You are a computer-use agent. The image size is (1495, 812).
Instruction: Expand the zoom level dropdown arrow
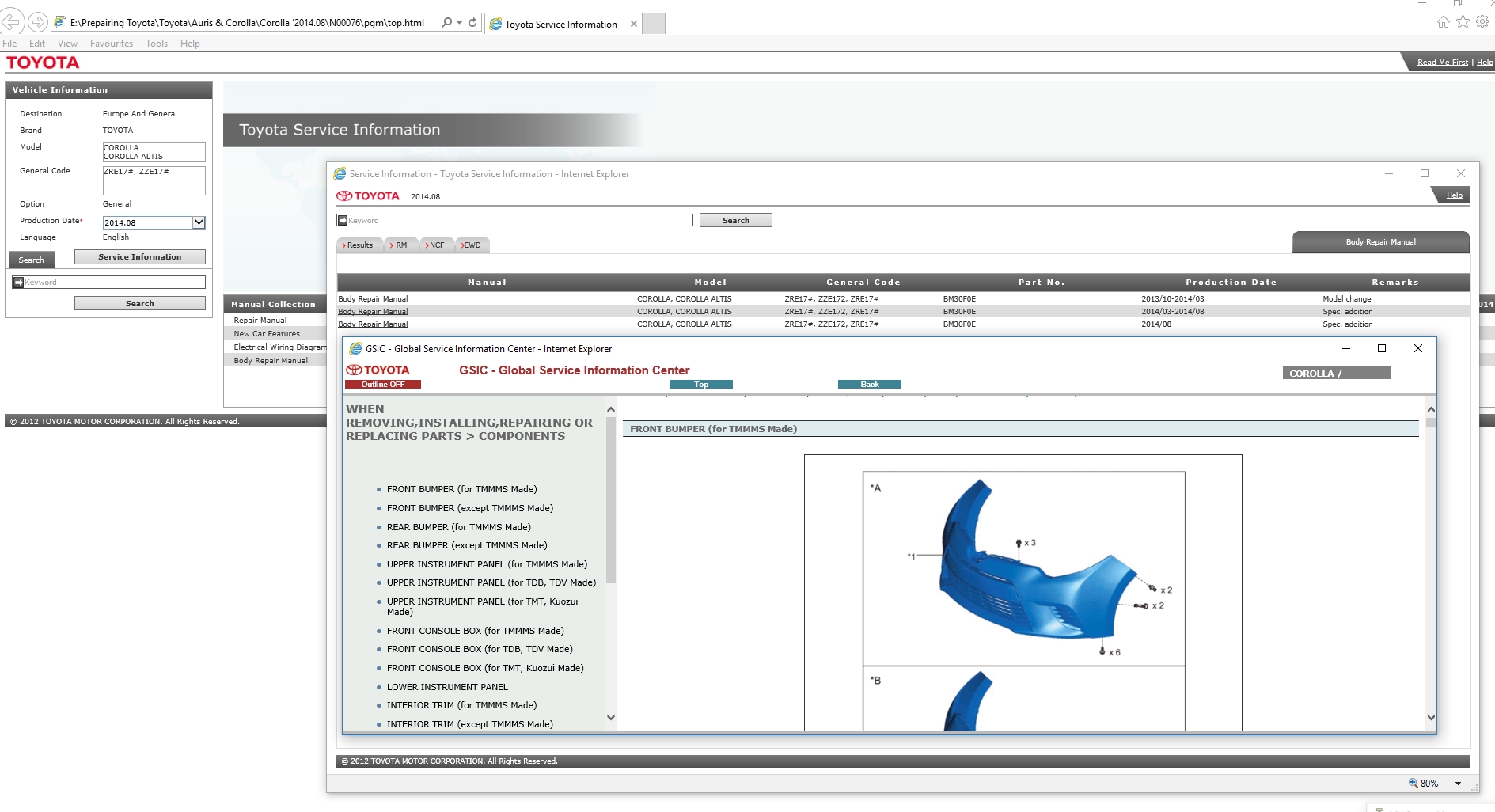click(1458, 784)
